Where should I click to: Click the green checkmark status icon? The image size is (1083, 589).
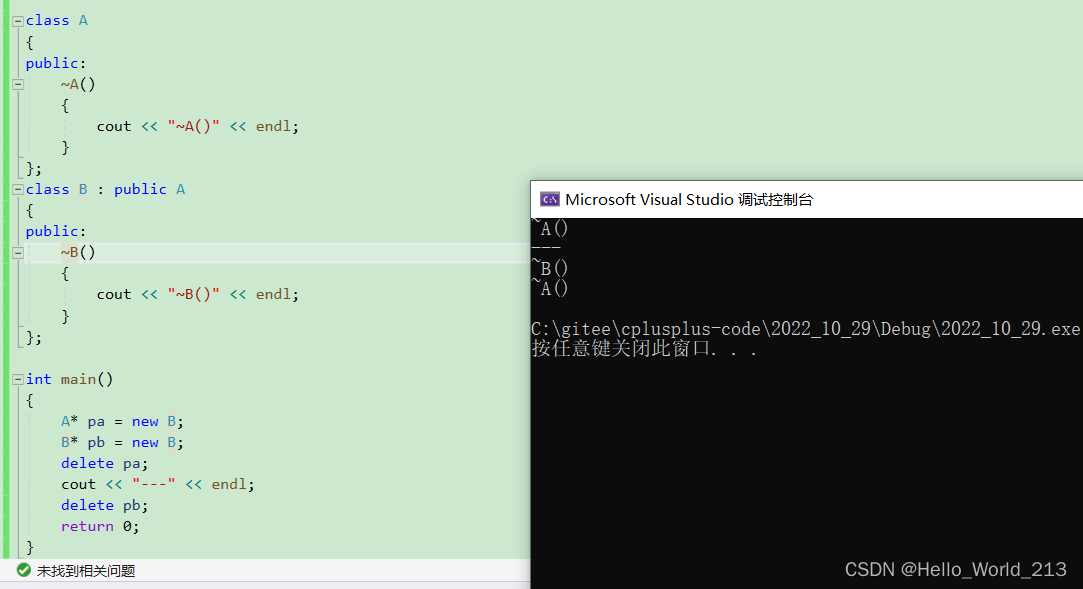tap(23, 570)
